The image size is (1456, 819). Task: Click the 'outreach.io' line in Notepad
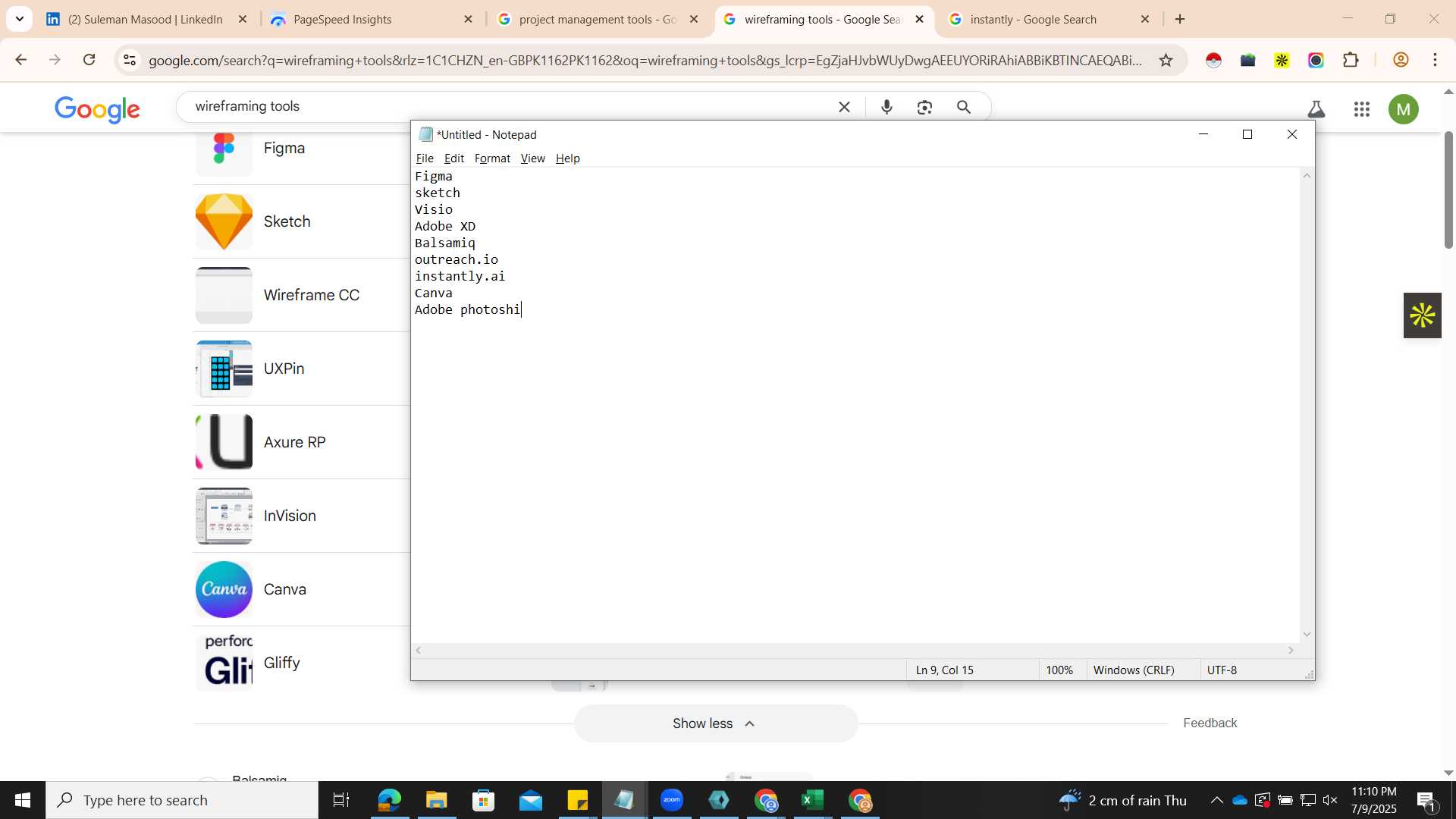tap(457, 259)
